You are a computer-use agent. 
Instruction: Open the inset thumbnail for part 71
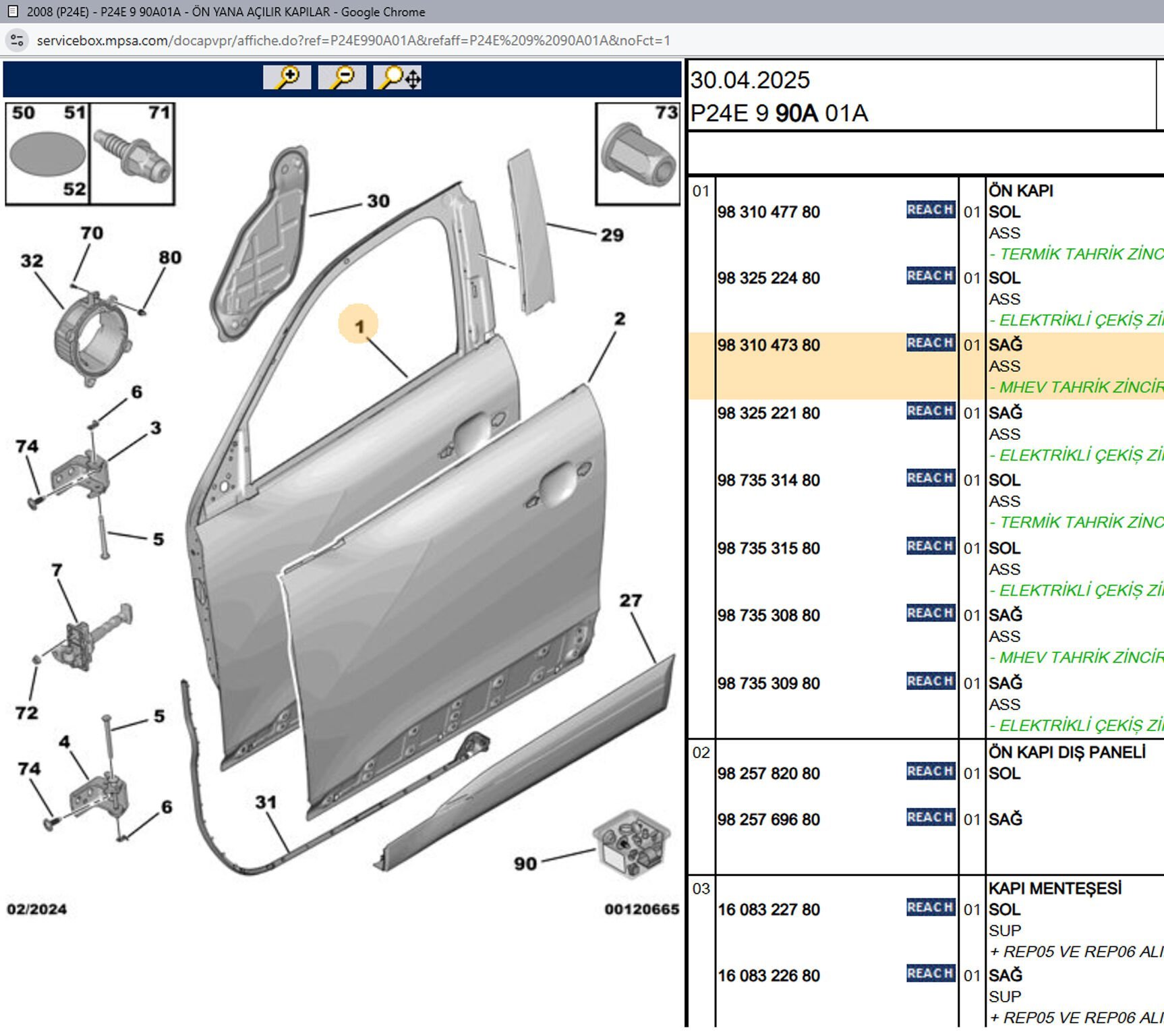pos(133,154)
